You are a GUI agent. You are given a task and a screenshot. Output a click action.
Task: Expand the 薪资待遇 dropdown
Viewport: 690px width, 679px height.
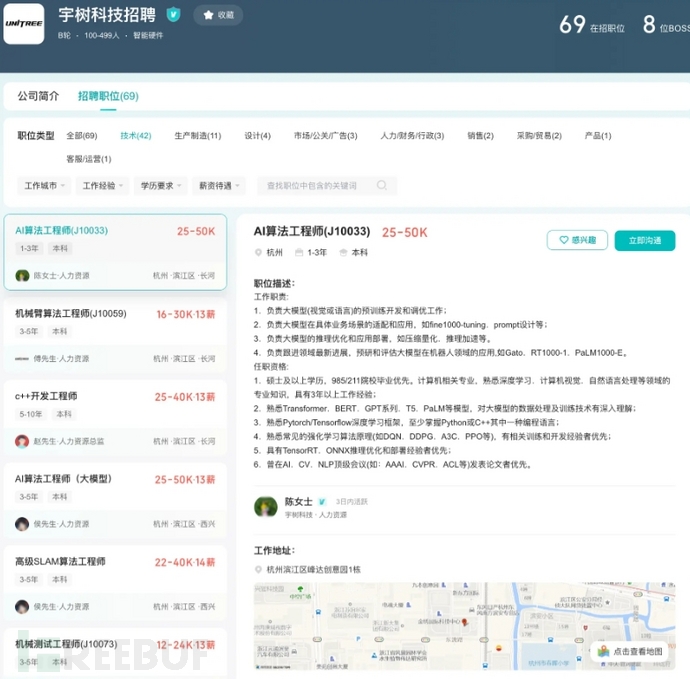219,186
